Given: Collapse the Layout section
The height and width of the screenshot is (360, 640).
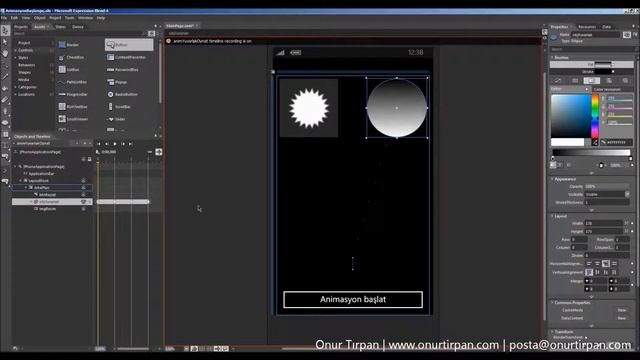Looking at the screenshot, I should coord(552,216).
